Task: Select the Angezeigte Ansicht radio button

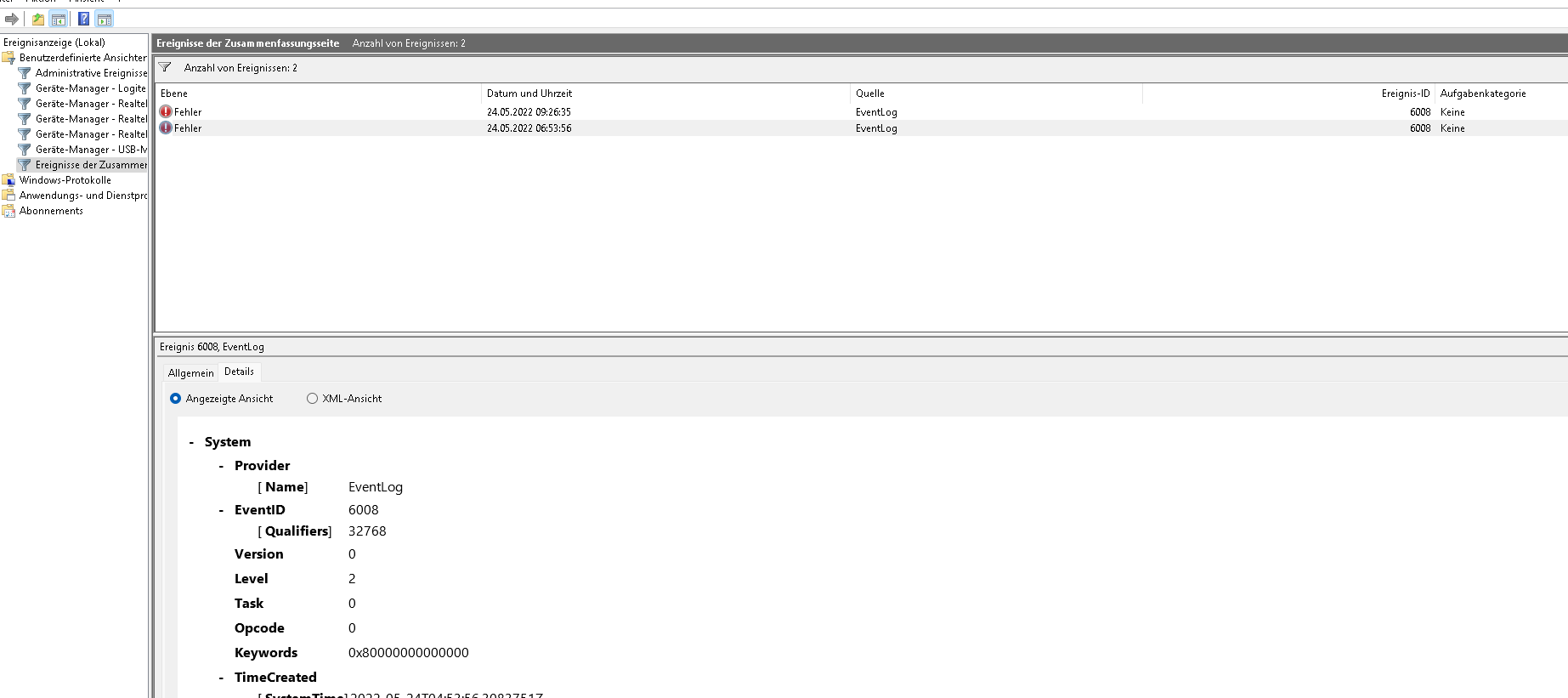Action: (x=176, y=398)
